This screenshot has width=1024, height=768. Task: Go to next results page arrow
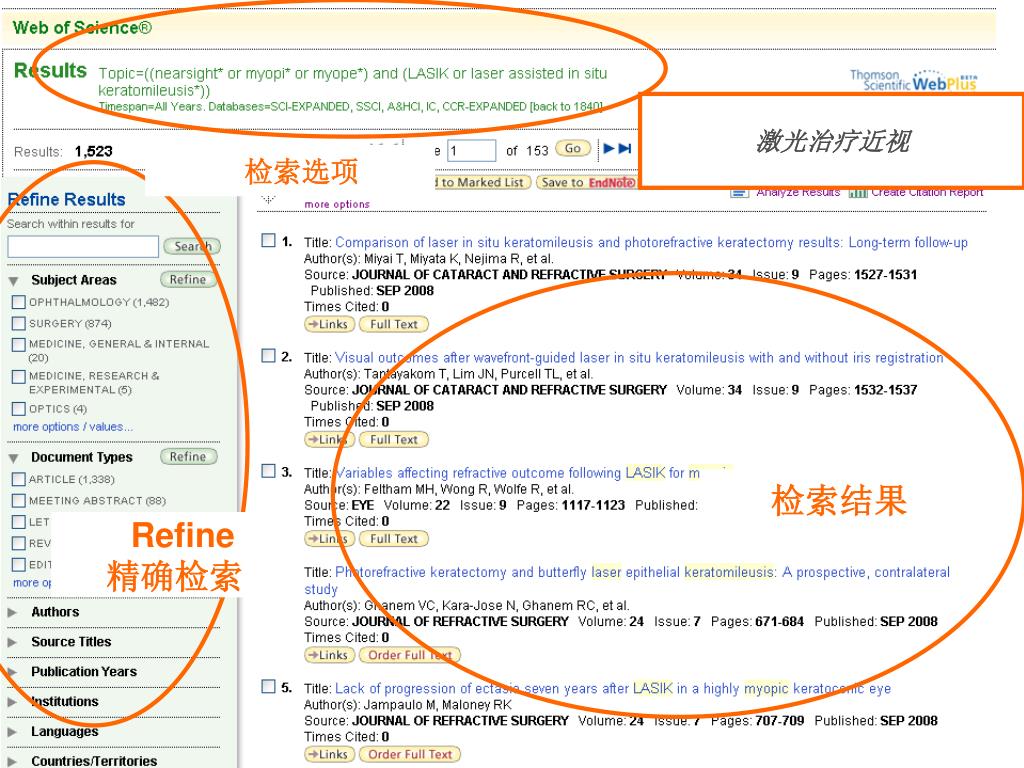(608, 148)
